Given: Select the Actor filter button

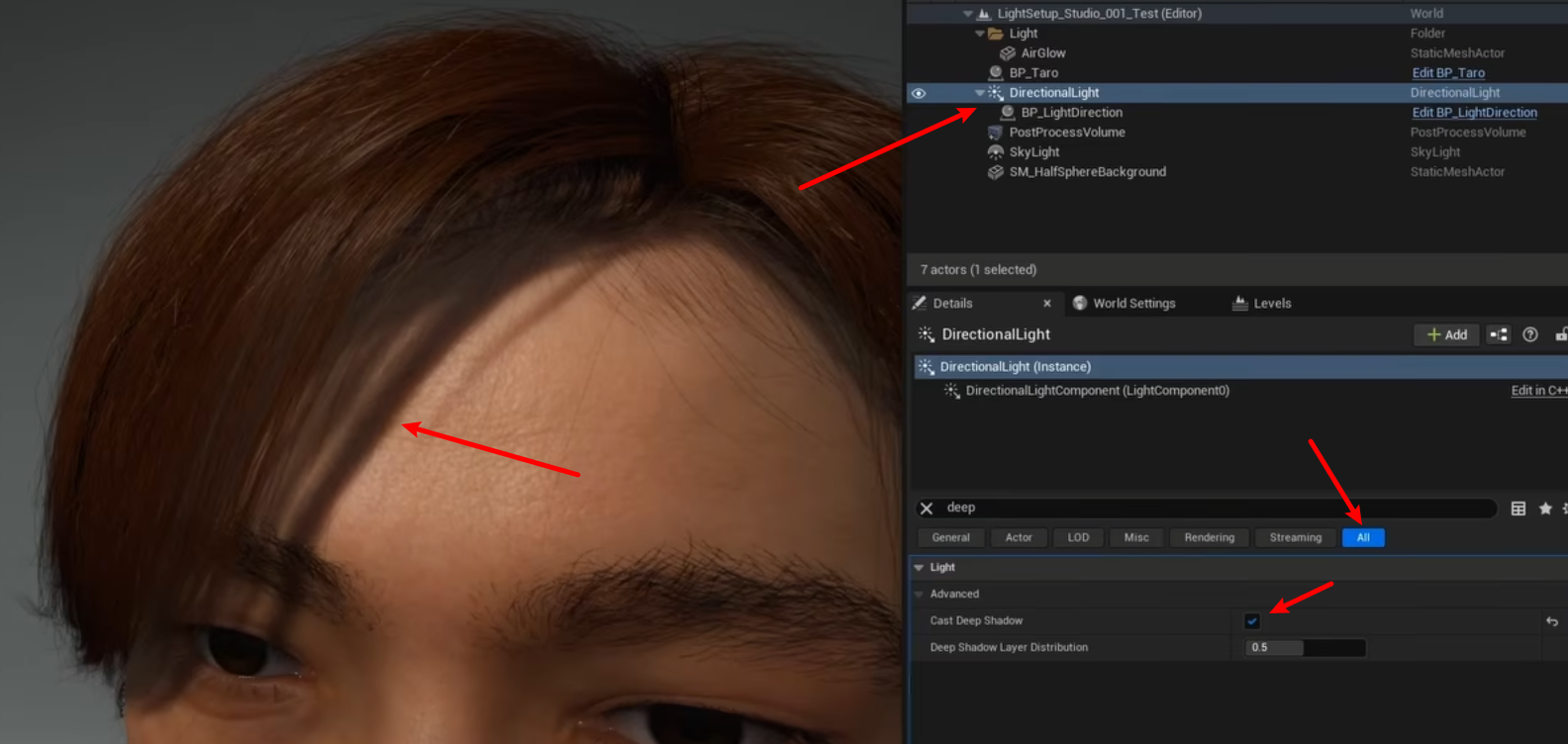Looking at the screenshot, I should [1019, 538].
